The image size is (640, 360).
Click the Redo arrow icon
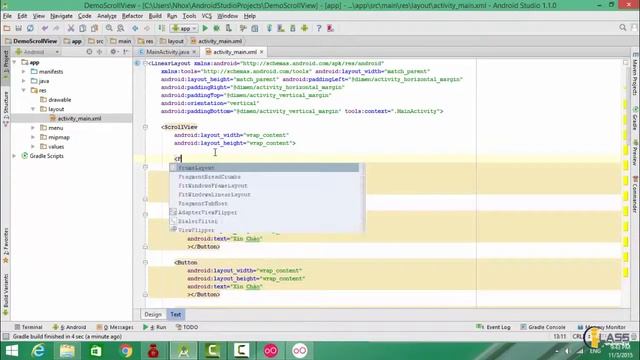(x=56, y=28)
